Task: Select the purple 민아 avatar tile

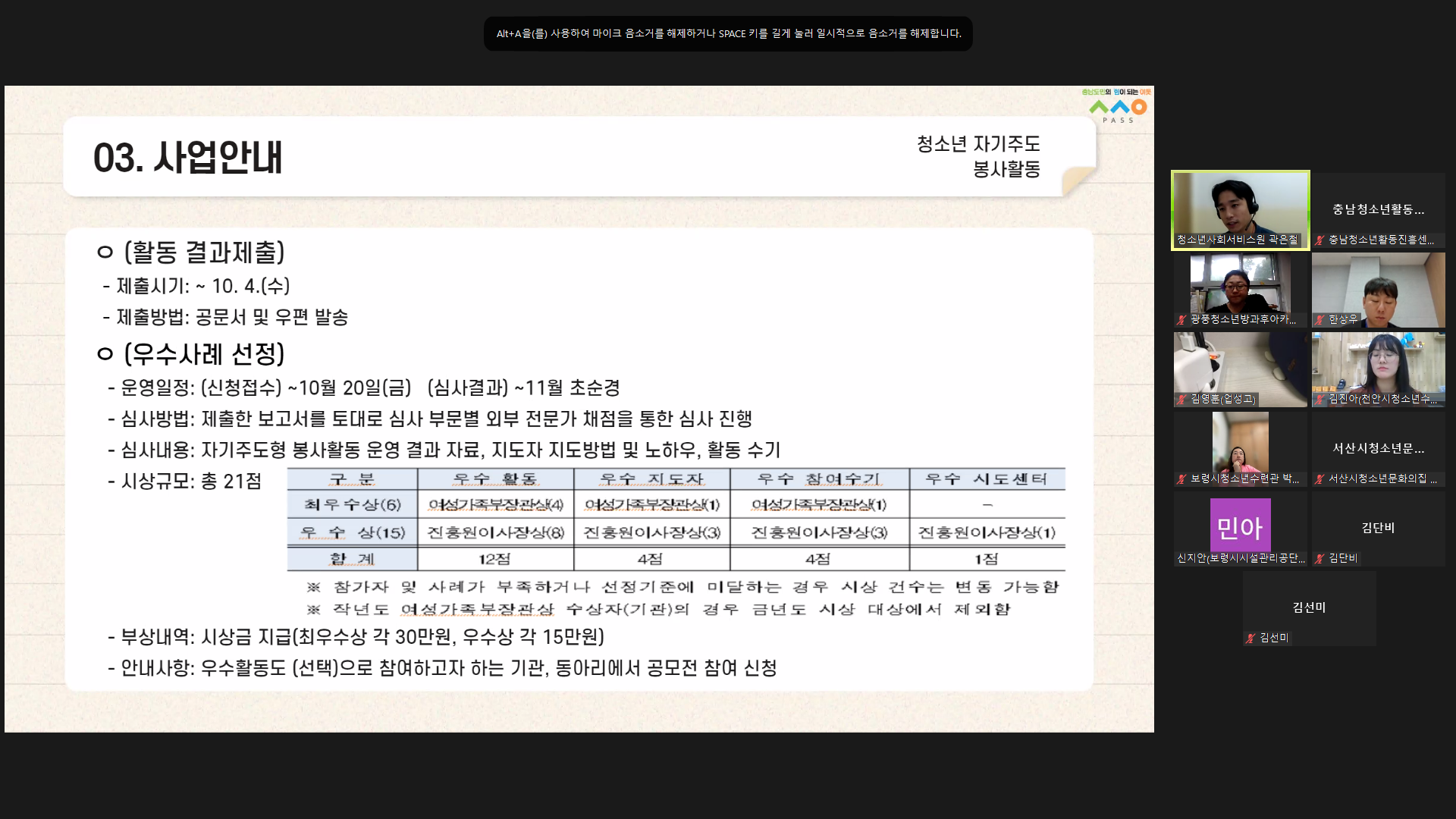Action: tap(1240, 525)
